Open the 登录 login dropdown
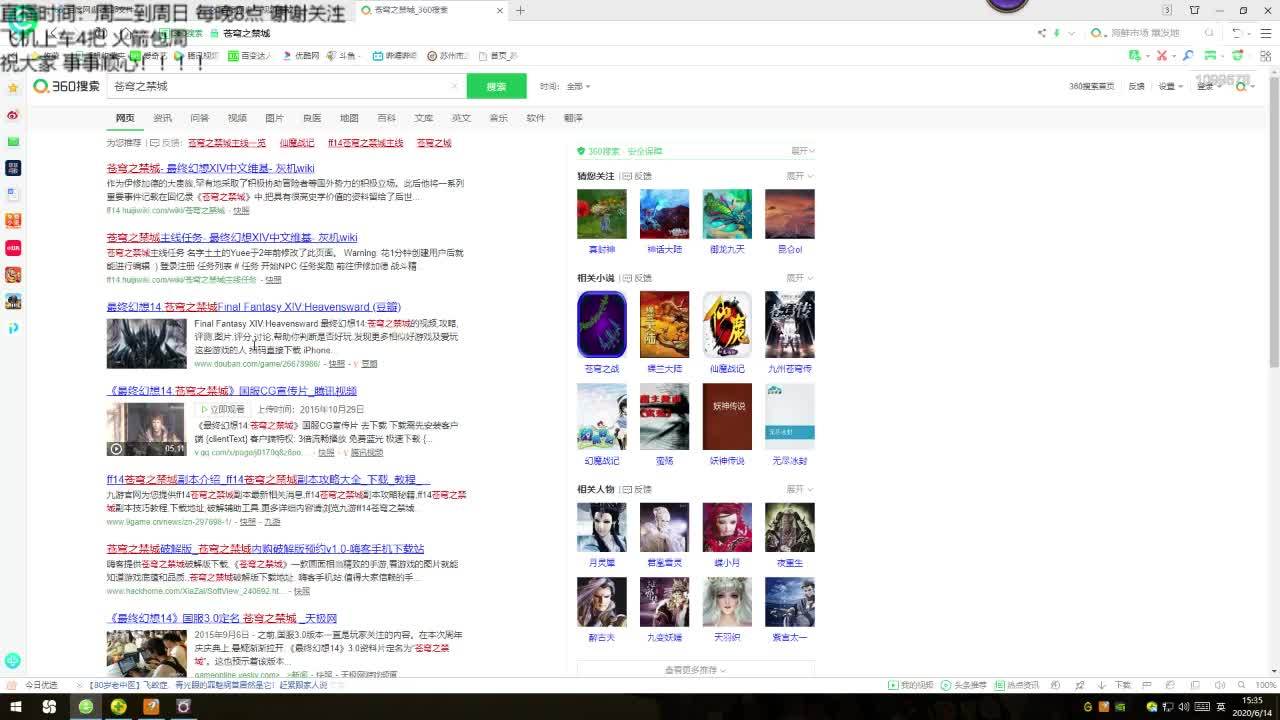The height and width of the screenshot is (720, 1280). (1209, 87)
